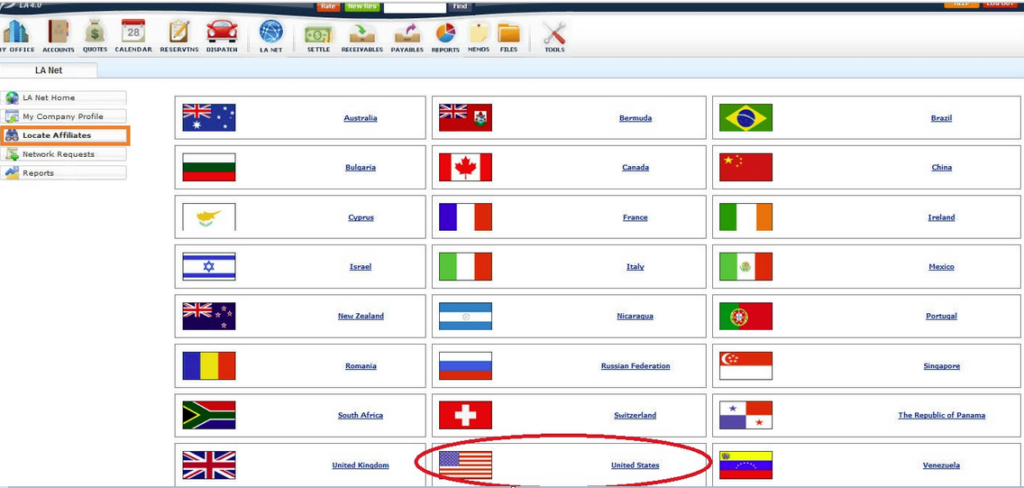Screen dimensions: 1024x488
Task: Click the search input field beside Find
Action: tap(414, 6)
